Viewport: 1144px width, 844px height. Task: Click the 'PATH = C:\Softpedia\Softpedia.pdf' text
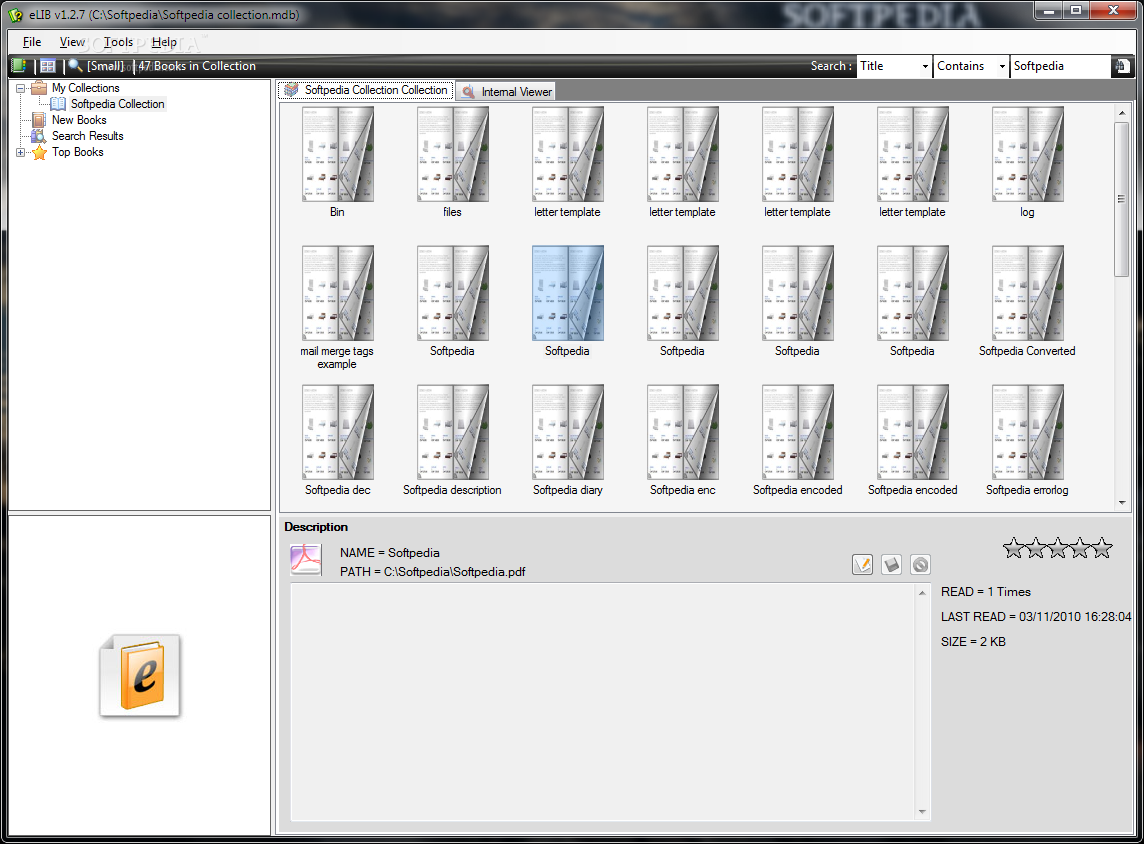433,572
